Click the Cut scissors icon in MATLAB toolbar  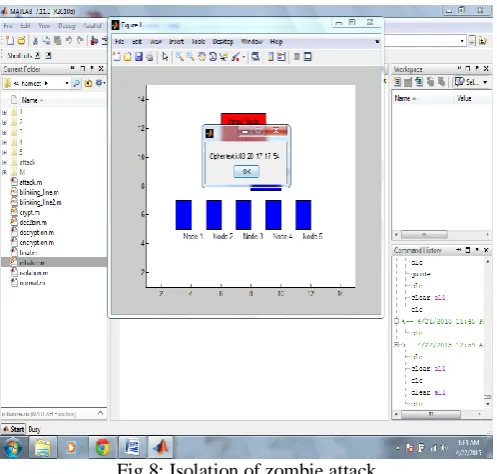pos(35,41)
